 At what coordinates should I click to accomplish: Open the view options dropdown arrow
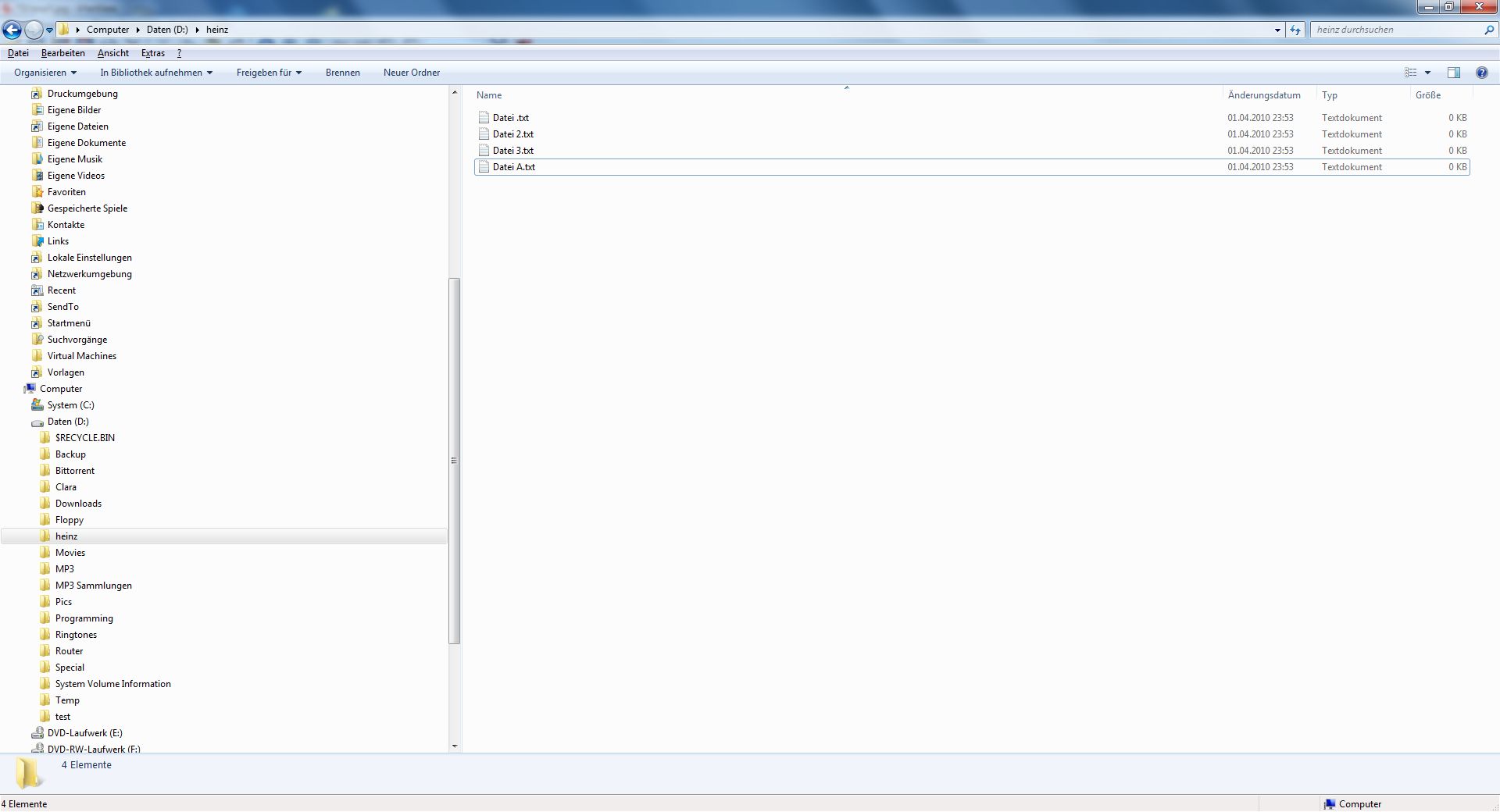(x=1427, y=73)
